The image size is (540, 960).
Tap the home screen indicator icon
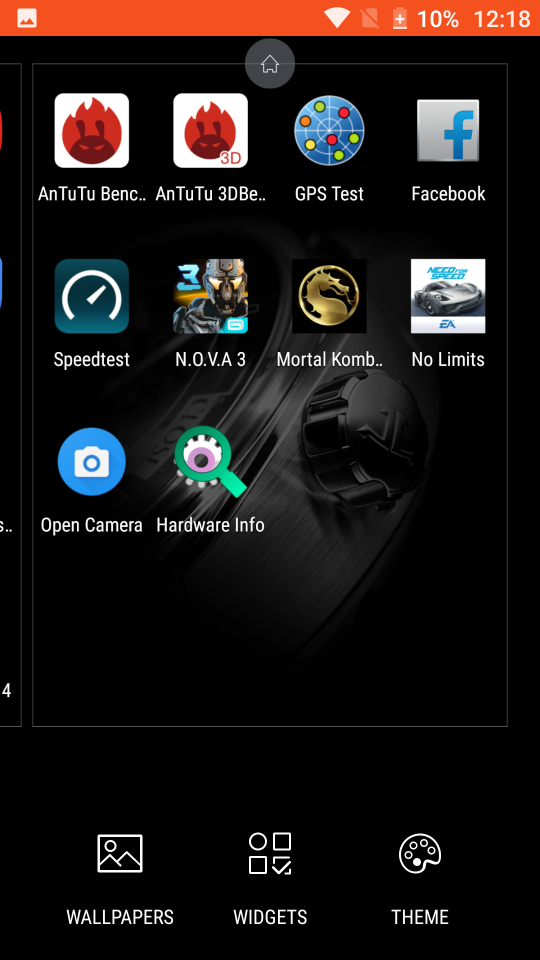(x=270, y=64)
